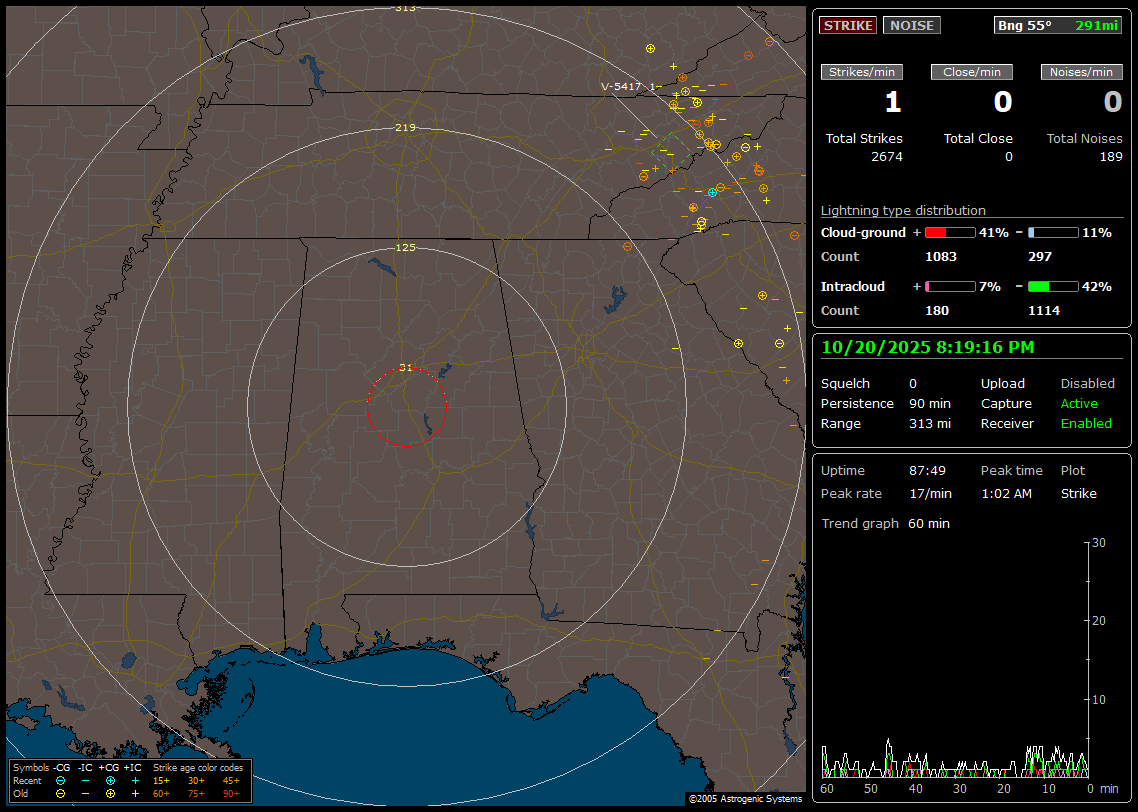Image resolution: width=1138 pixels, height=812 pixels.
Task: Click the Recent +IC plus symbol in legend
Action: click(135, 780)
